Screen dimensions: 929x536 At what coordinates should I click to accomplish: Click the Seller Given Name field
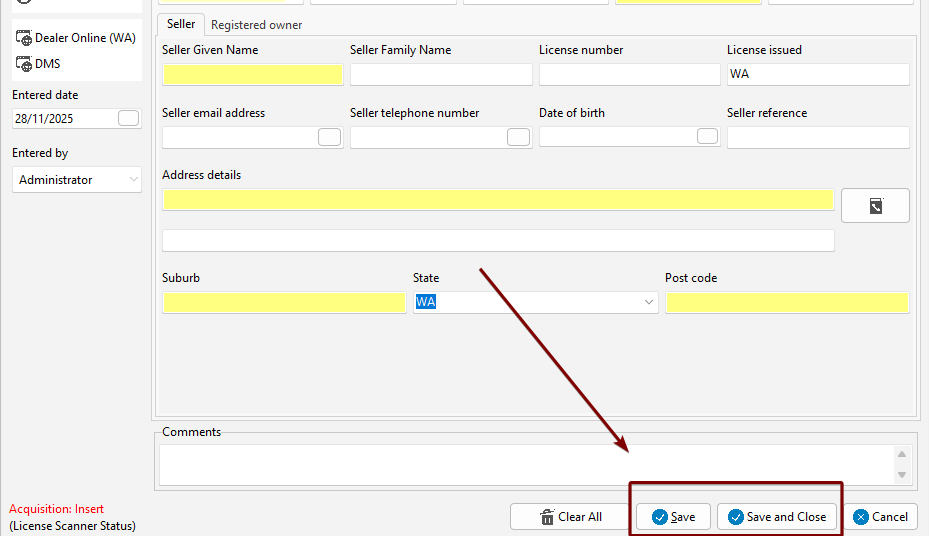[252, 75]
